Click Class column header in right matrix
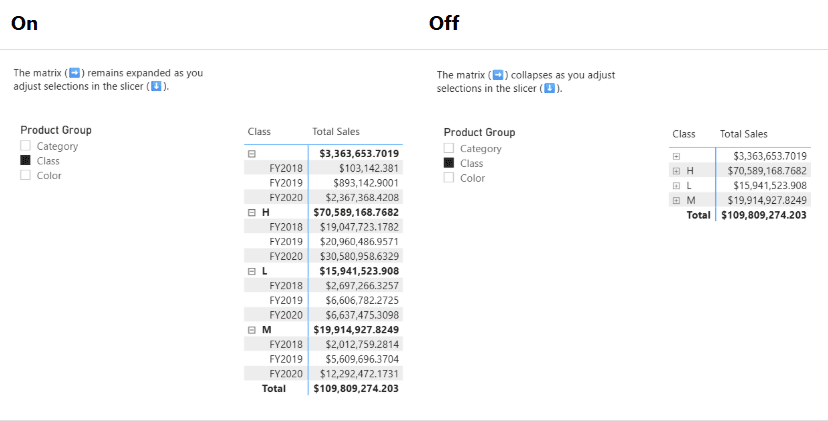 [684, 134]
